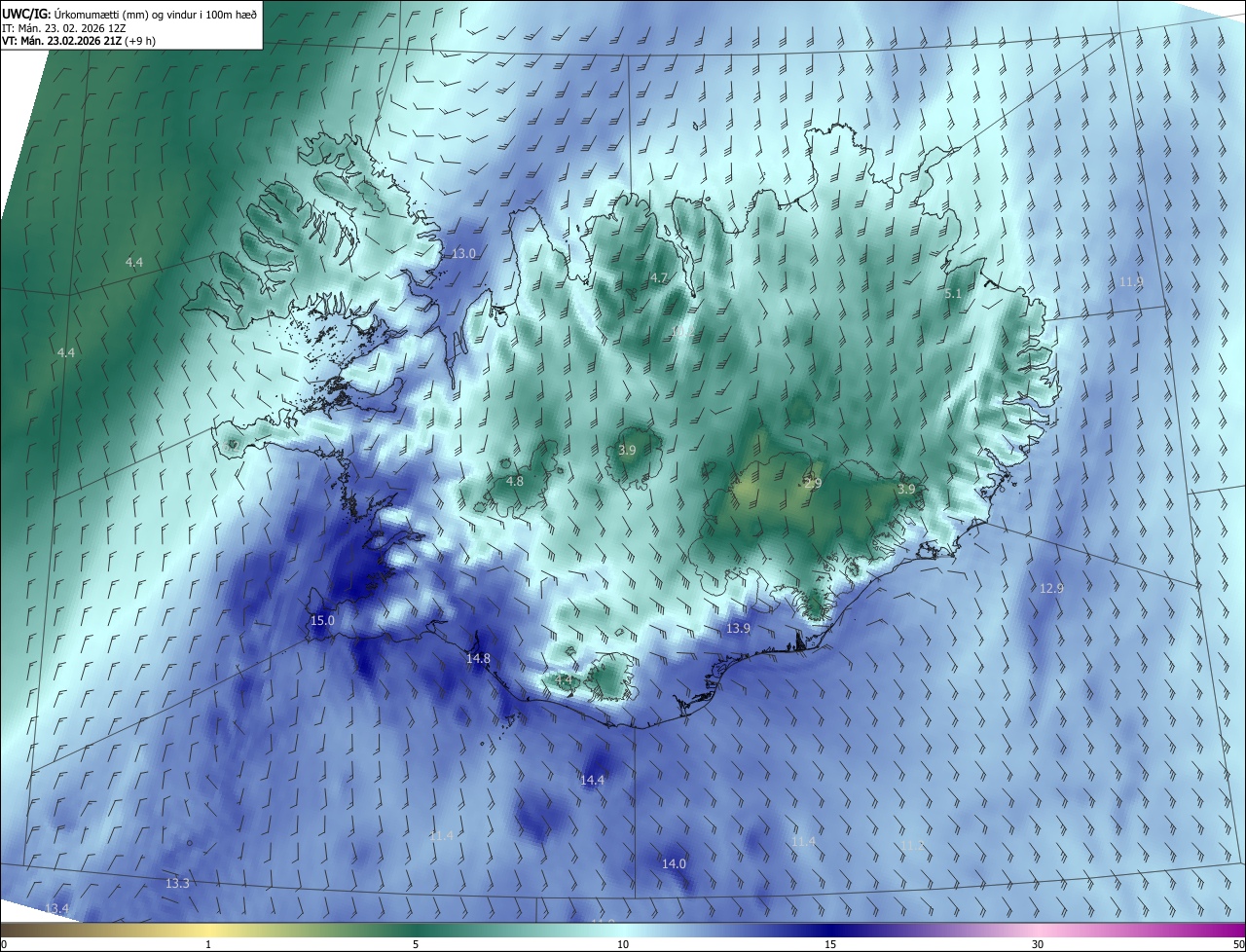Click the 13.0 value label
The height and width of the screenshot is (952, 1246).
click(x=463, y=254)
